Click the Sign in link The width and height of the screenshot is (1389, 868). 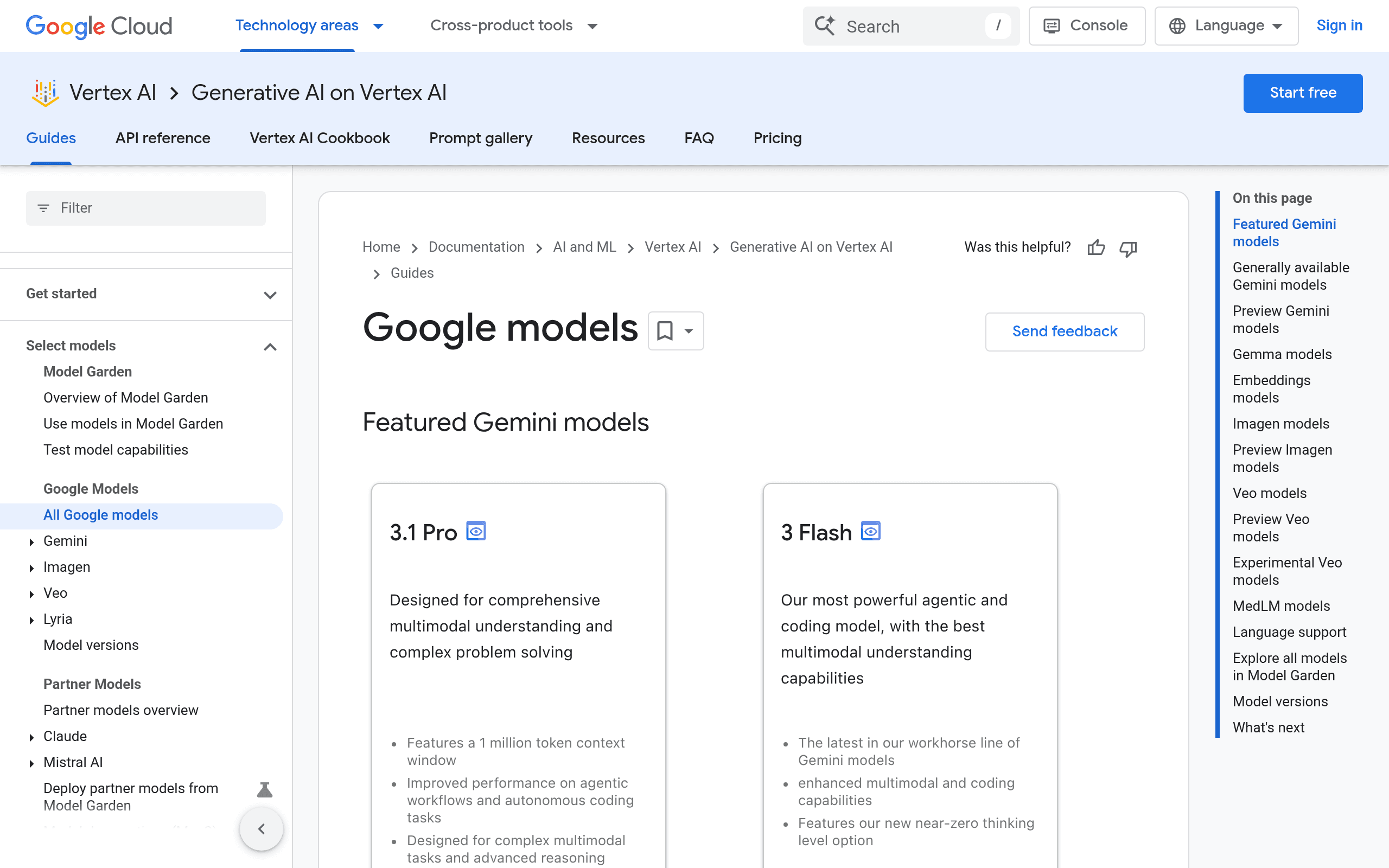1339,26
